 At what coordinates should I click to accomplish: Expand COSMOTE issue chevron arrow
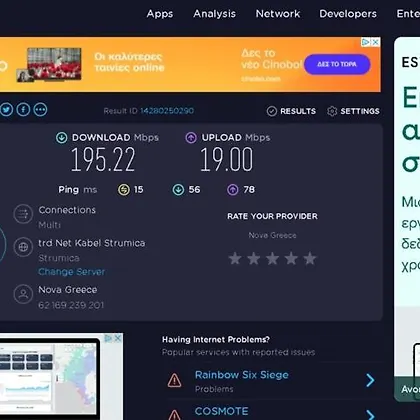[370, 415]
